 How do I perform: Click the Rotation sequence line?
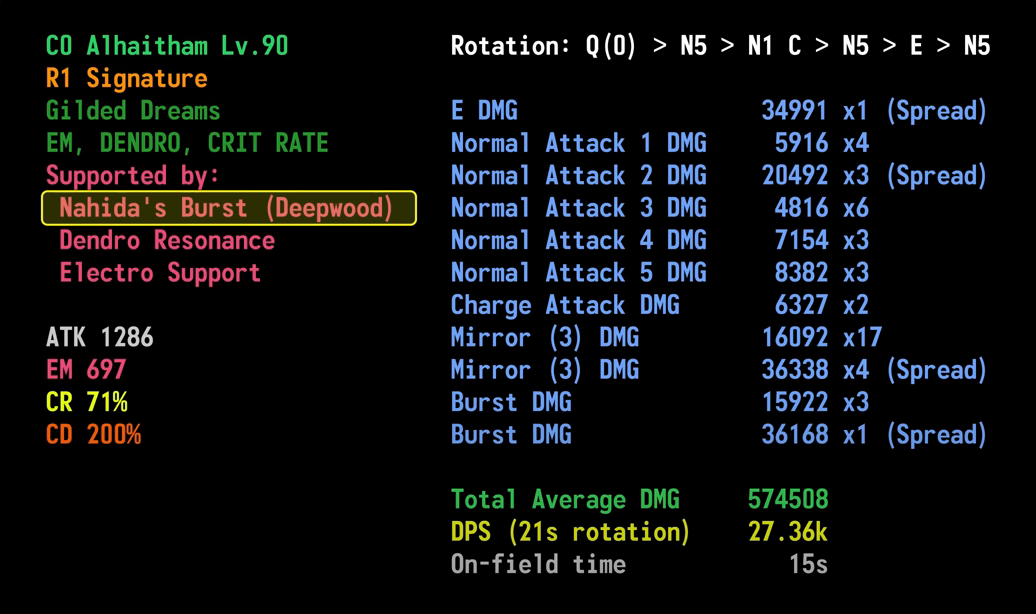[720, 46]
